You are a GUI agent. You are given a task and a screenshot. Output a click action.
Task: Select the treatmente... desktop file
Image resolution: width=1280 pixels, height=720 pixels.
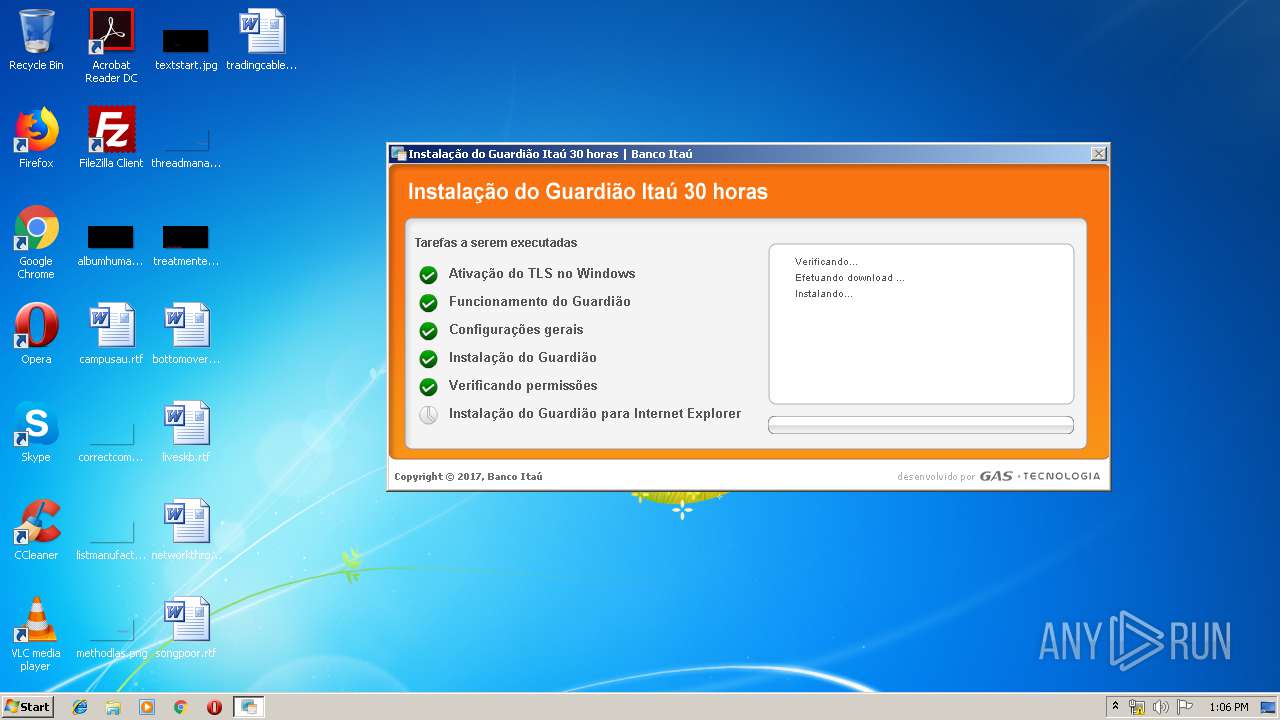[x=186, y=245]
